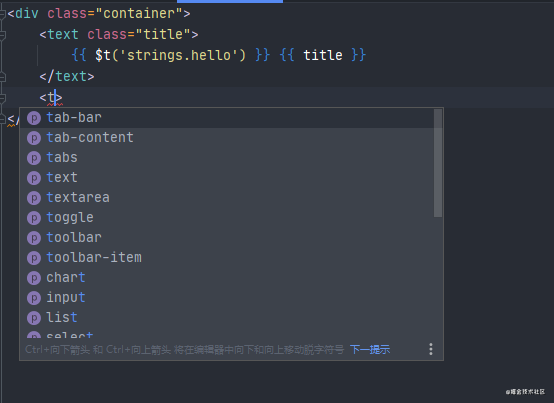This screenshot has width=554, height=403.
Task: Select the input completion suggestion
Action: pyautogui.click(x=226, y=298)
